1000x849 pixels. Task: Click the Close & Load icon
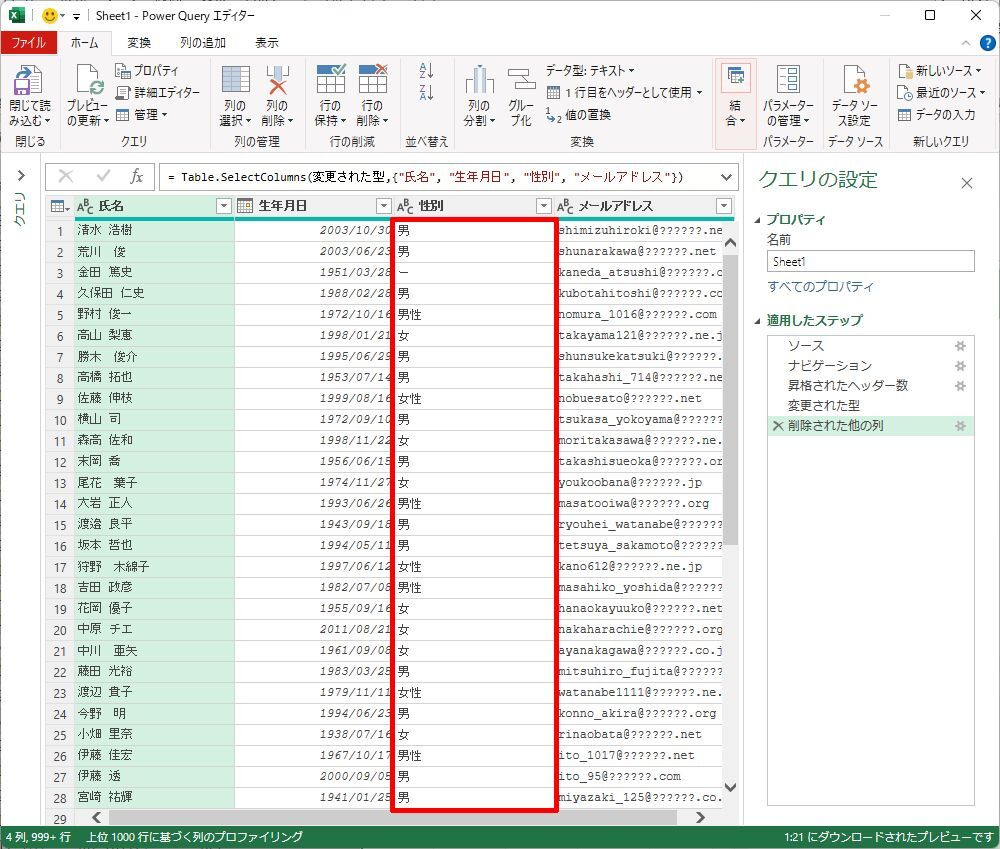point(29,82)
